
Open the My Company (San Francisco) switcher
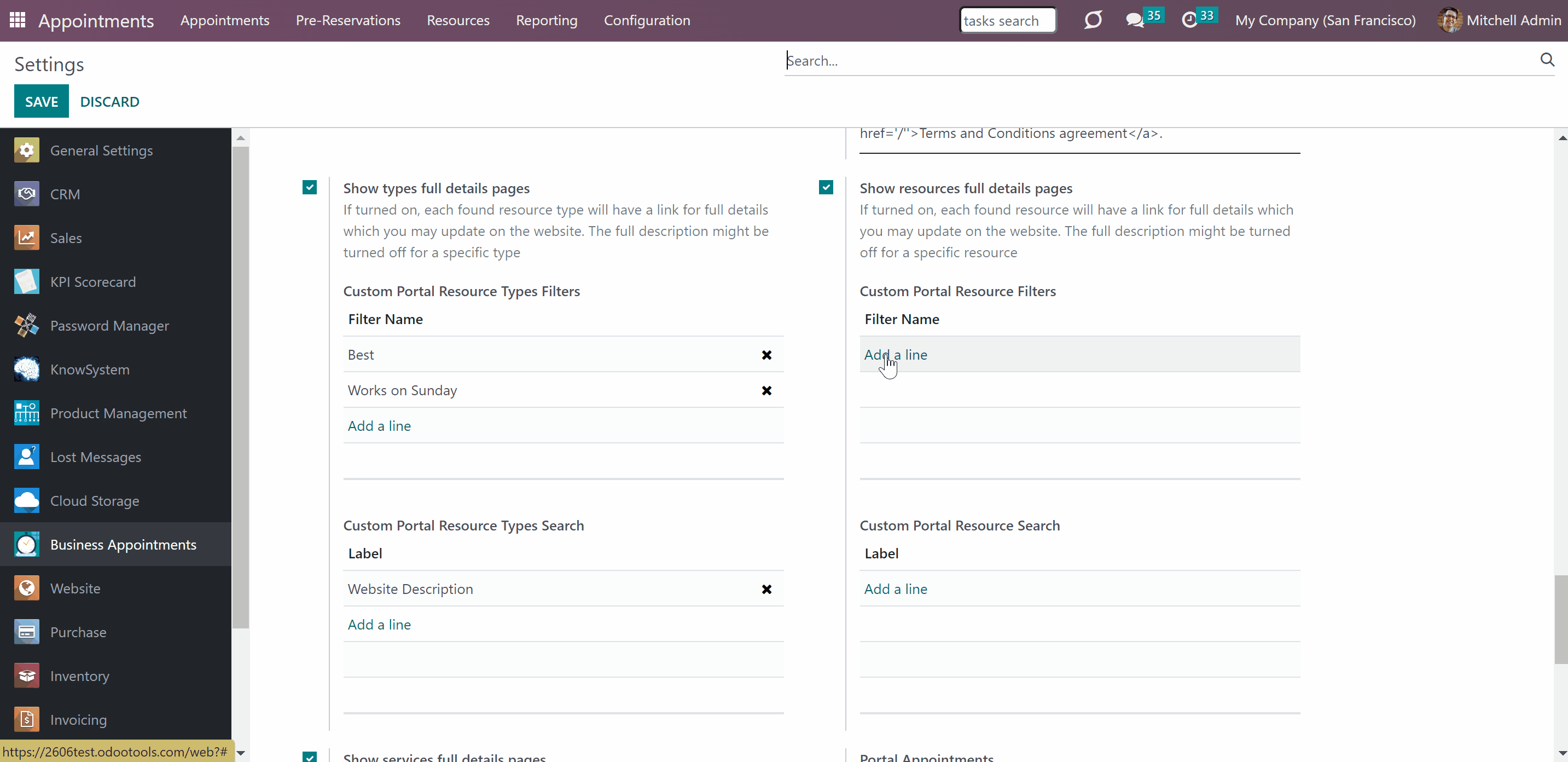pos(1325,20)
